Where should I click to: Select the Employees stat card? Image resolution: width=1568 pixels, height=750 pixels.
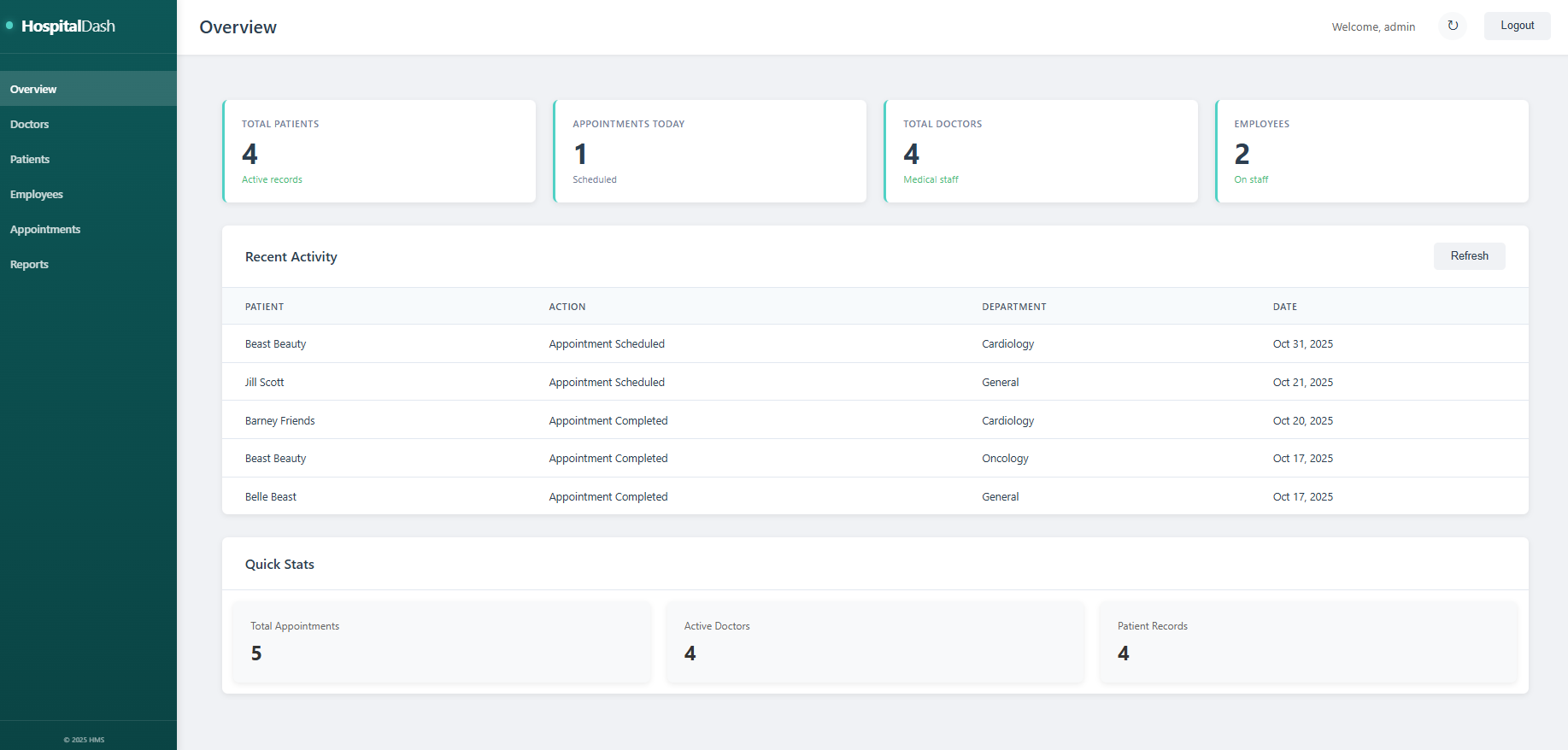coord(1371,151)
